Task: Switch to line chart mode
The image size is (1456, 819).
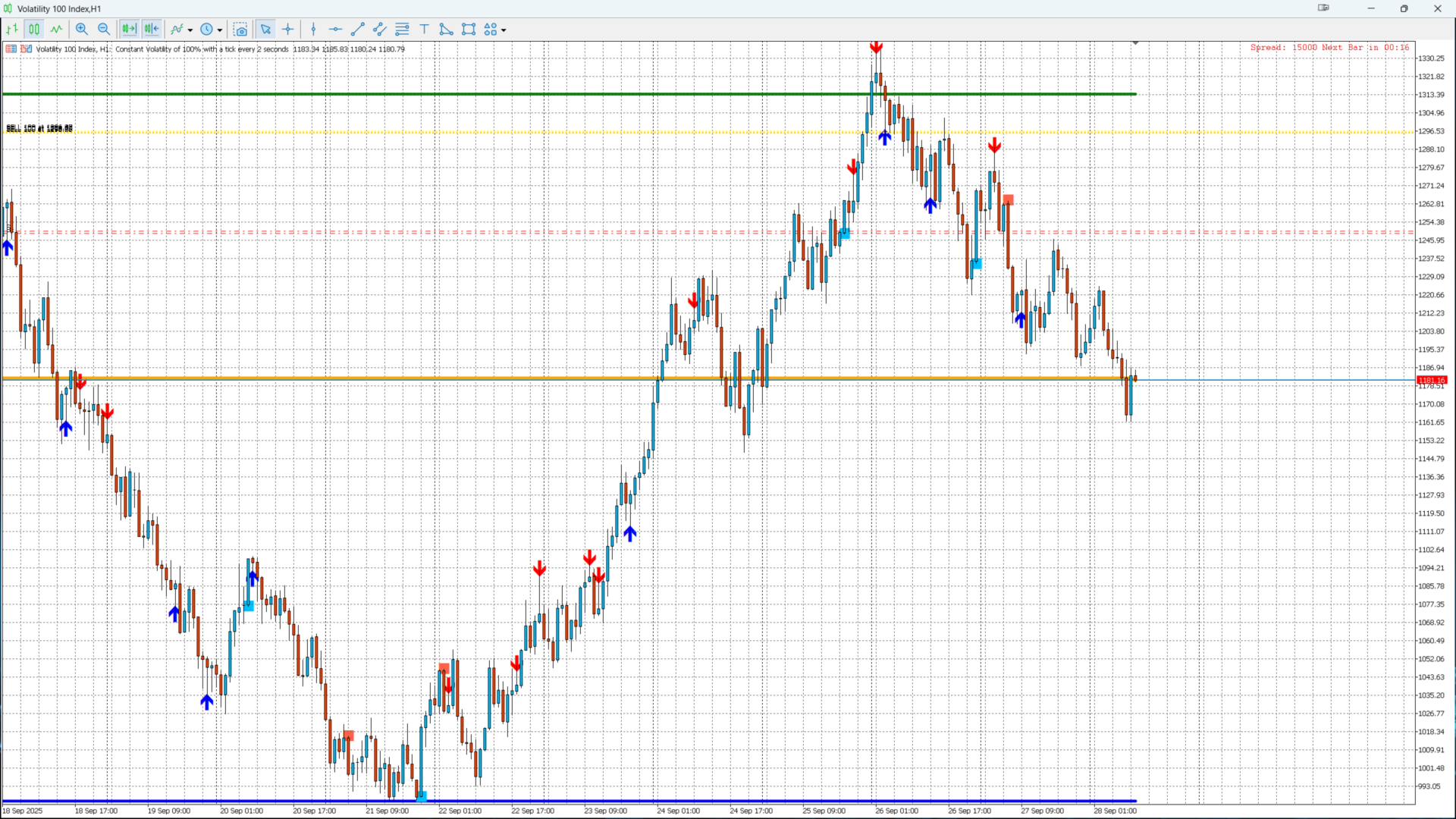Action: (x=57, y=30)
